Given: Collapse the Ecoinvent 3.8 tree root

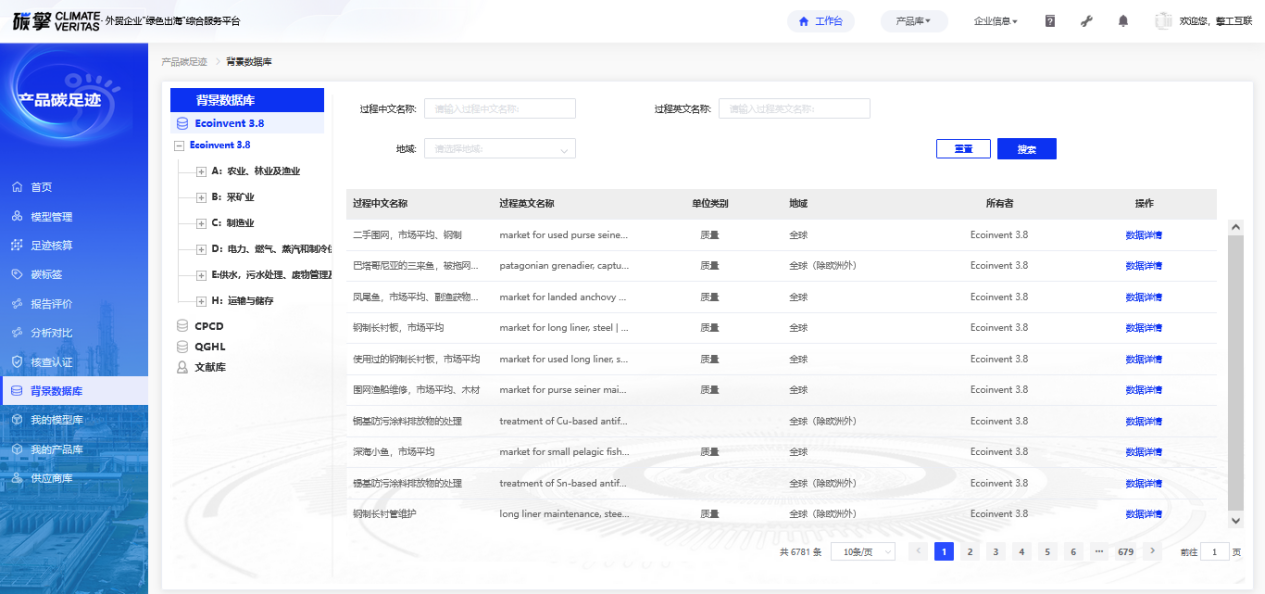Looking at the screenshot, I should (179, 146).
